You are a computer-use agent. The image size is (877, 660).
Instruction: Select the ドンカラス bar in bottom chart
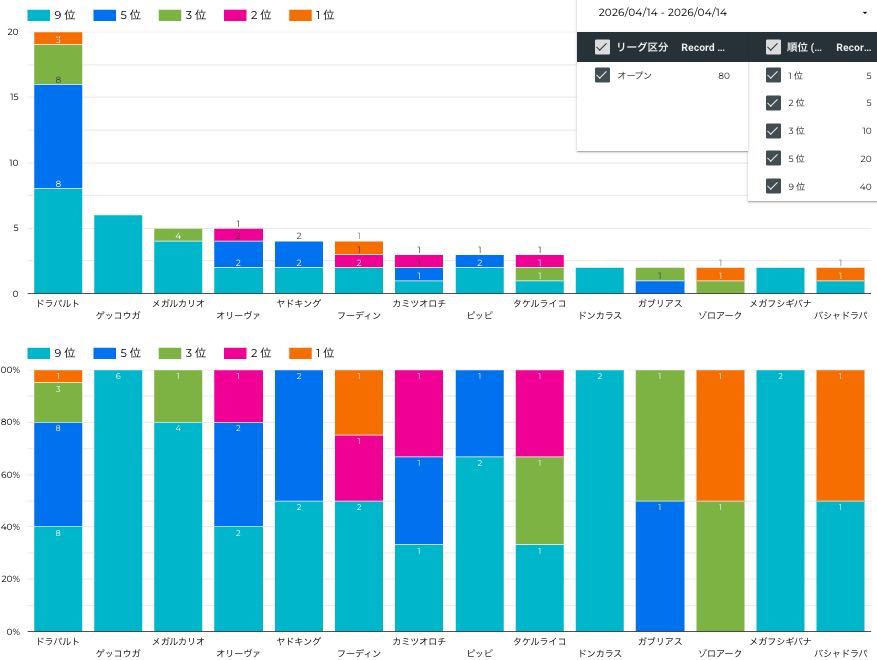pyautogui.click(x=600, y=500)
